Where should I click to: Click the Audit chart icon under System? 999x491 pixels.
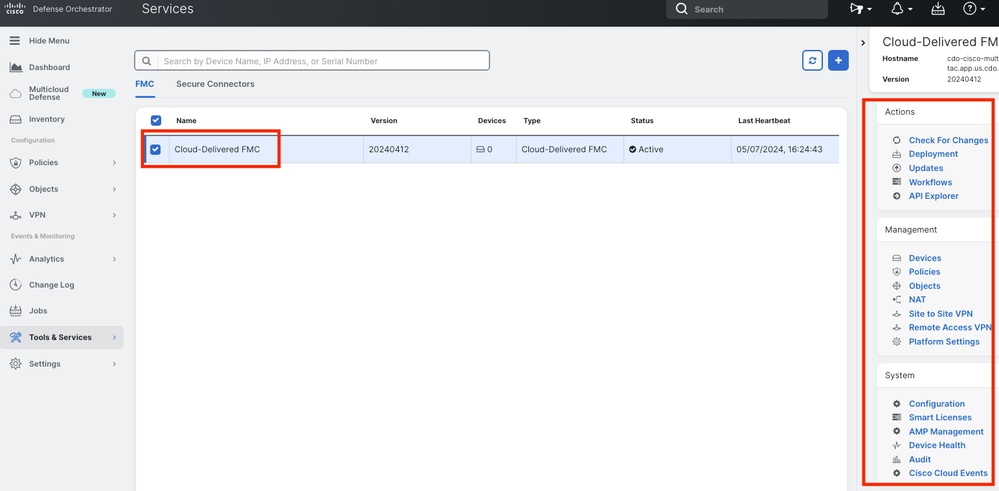point(896,459)
